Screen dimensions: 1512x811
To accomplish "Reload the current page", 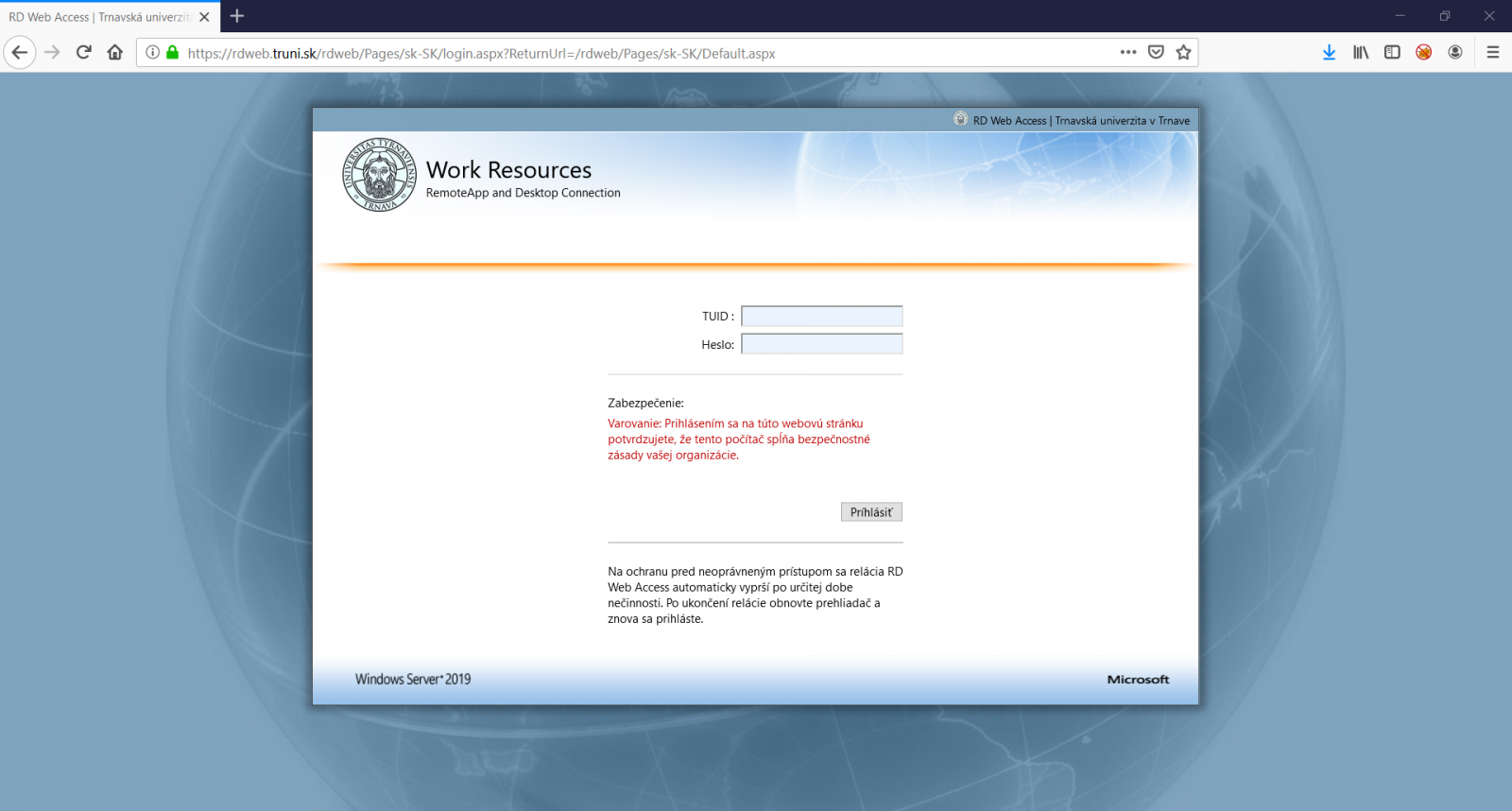I will (x=83, y=52).
